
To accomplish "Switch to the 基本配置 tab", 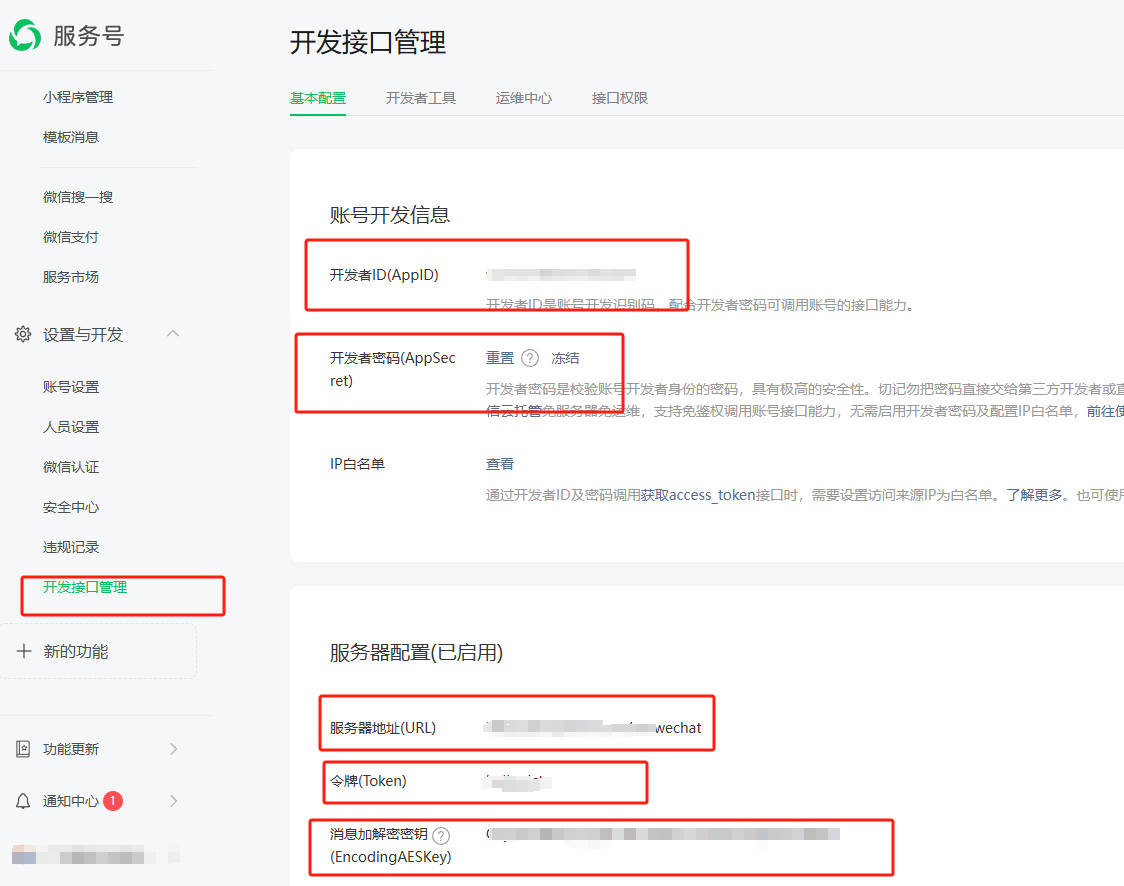I will (x=318, y=98).
